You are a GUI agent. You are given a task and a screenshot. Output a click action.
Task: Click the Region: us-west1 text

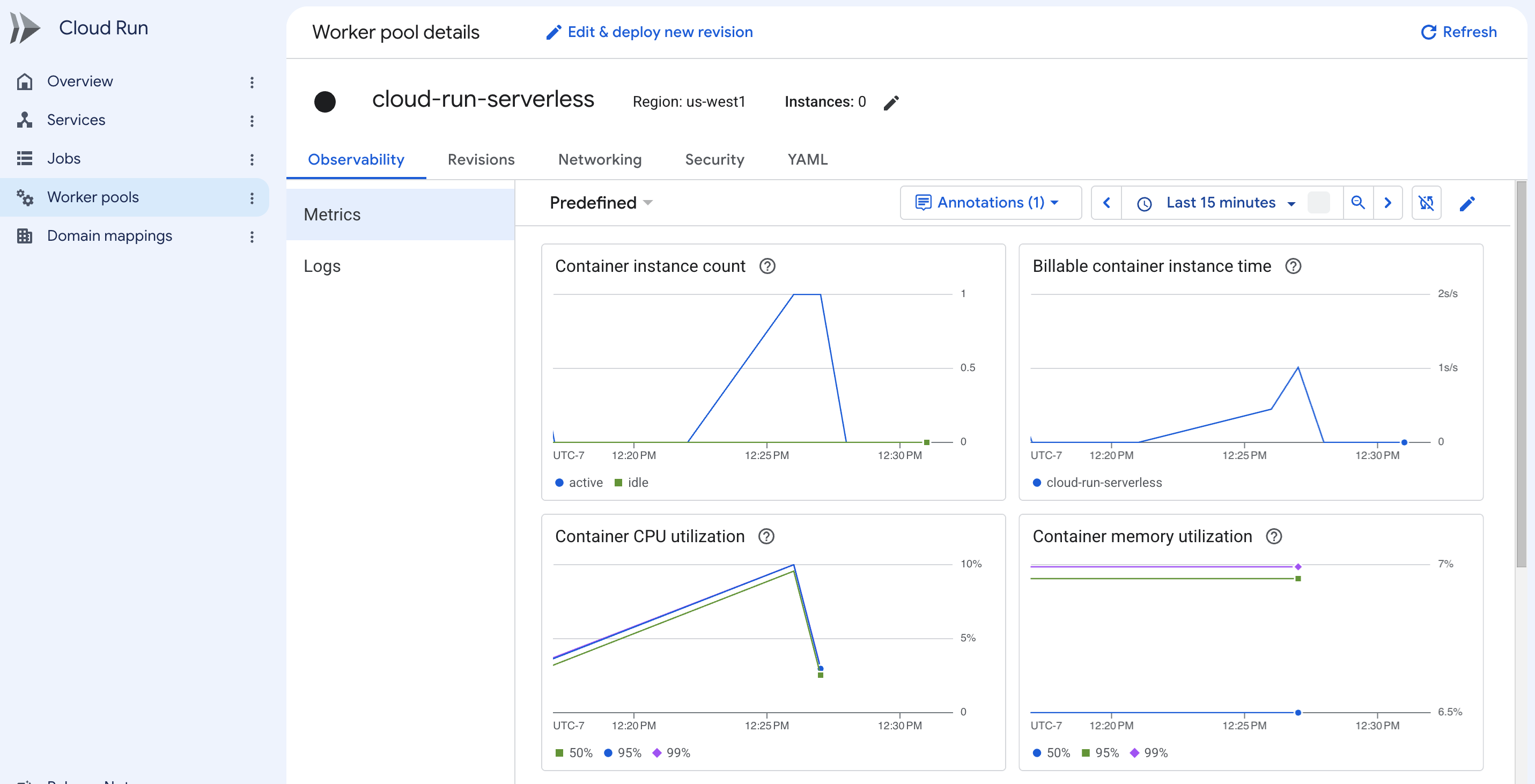689,102
